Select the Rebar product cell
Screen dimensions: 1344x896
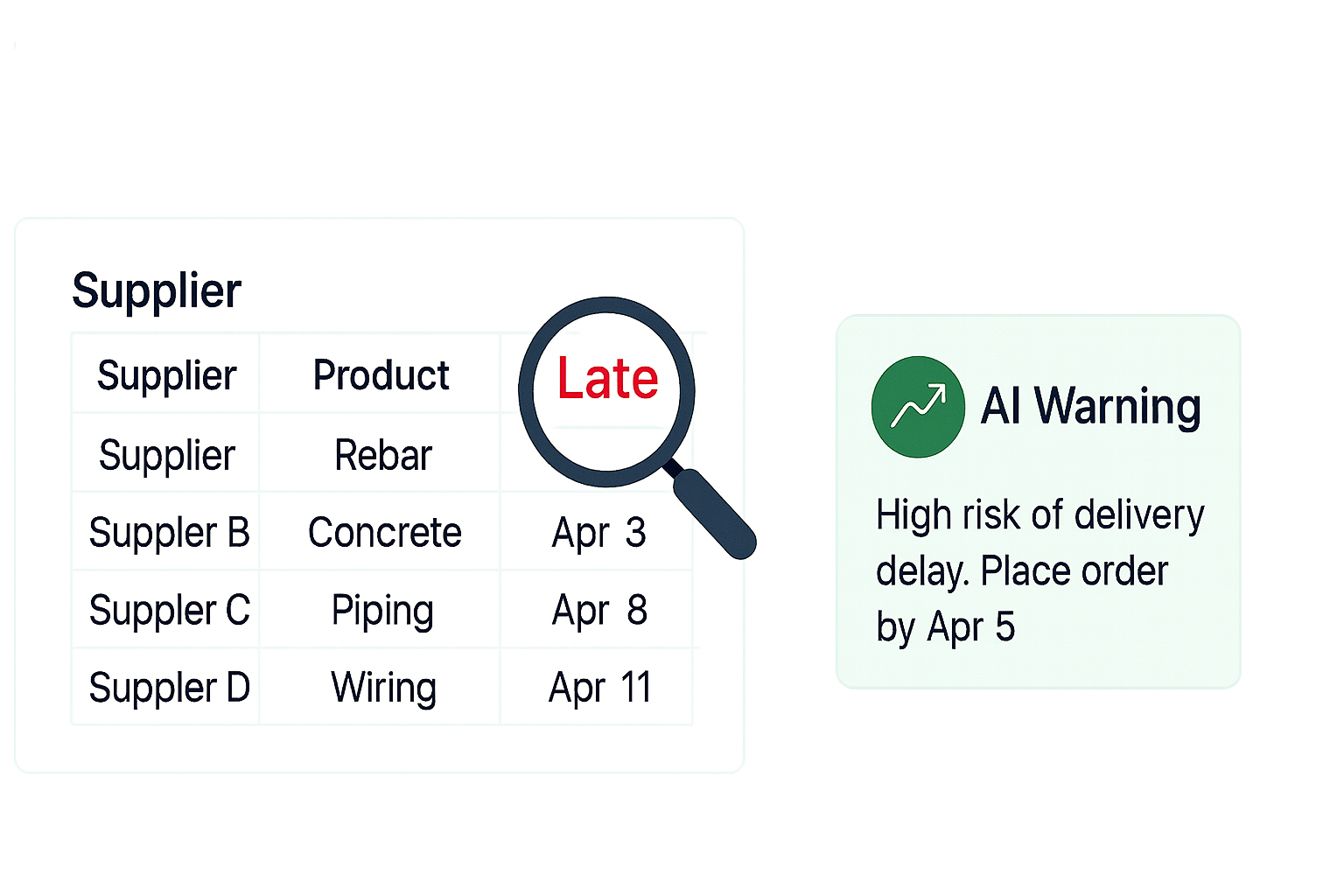pyautogui.click(x=382, y=455)
